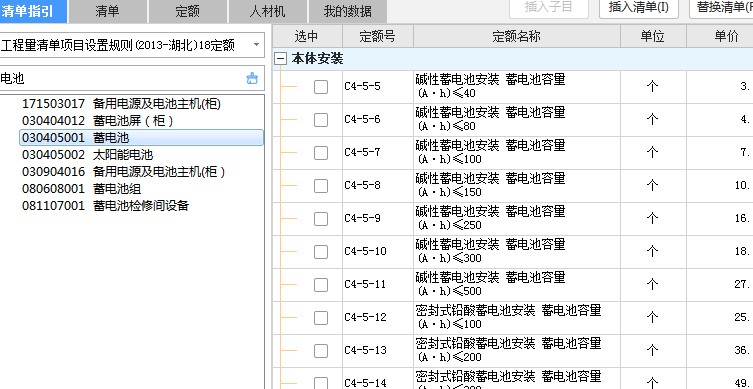Click 碱性蓄电池安装 (A·h)≤150 name cell
753x389 pixels.
517,186
